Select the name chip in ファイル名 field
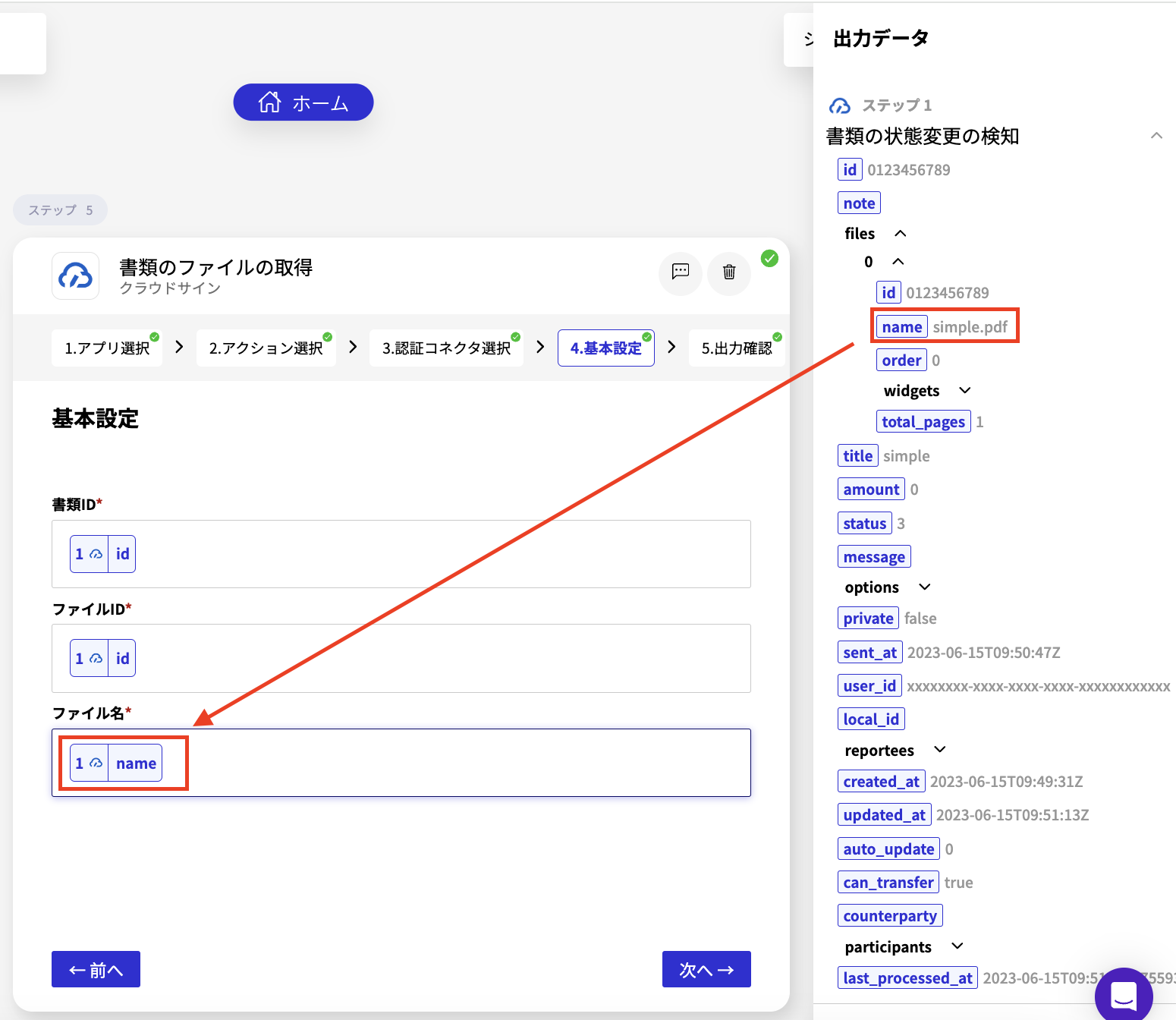The width and height of the screenshot is (1176, 1020). coord(116,763)
